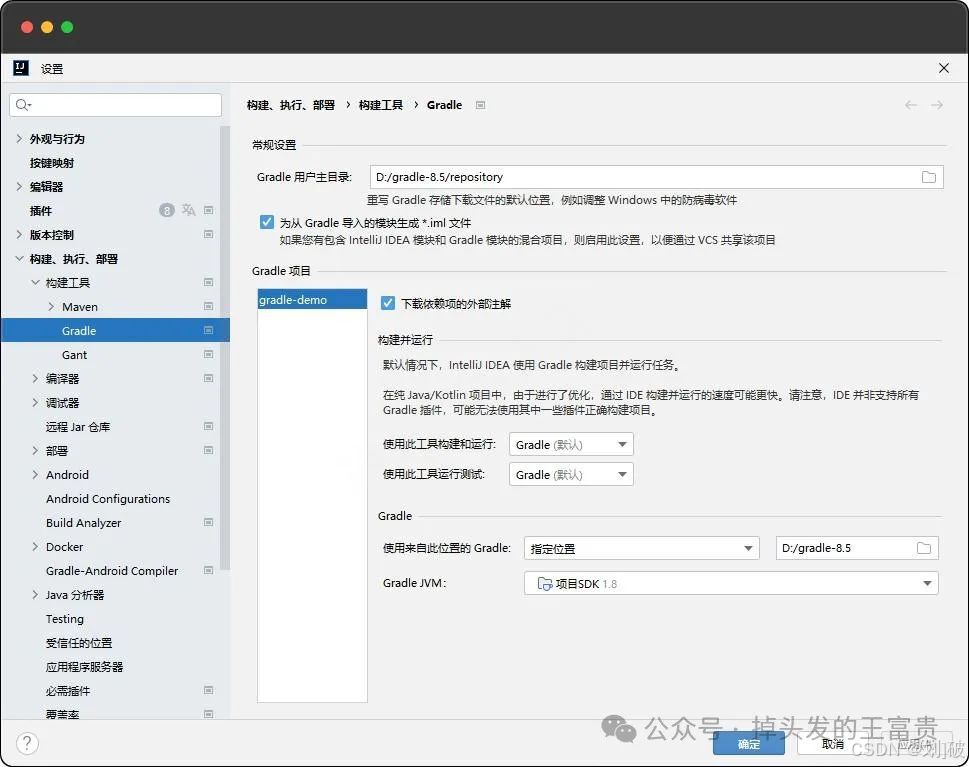969x767 pixels.
Task: Click macOS green maximize window light
Action: [67, 27]
